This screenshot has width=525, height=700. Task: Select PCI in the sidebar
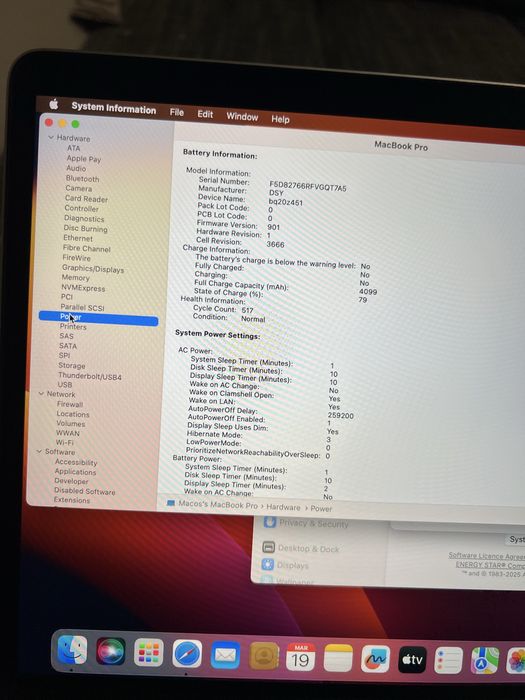(67, 297)
